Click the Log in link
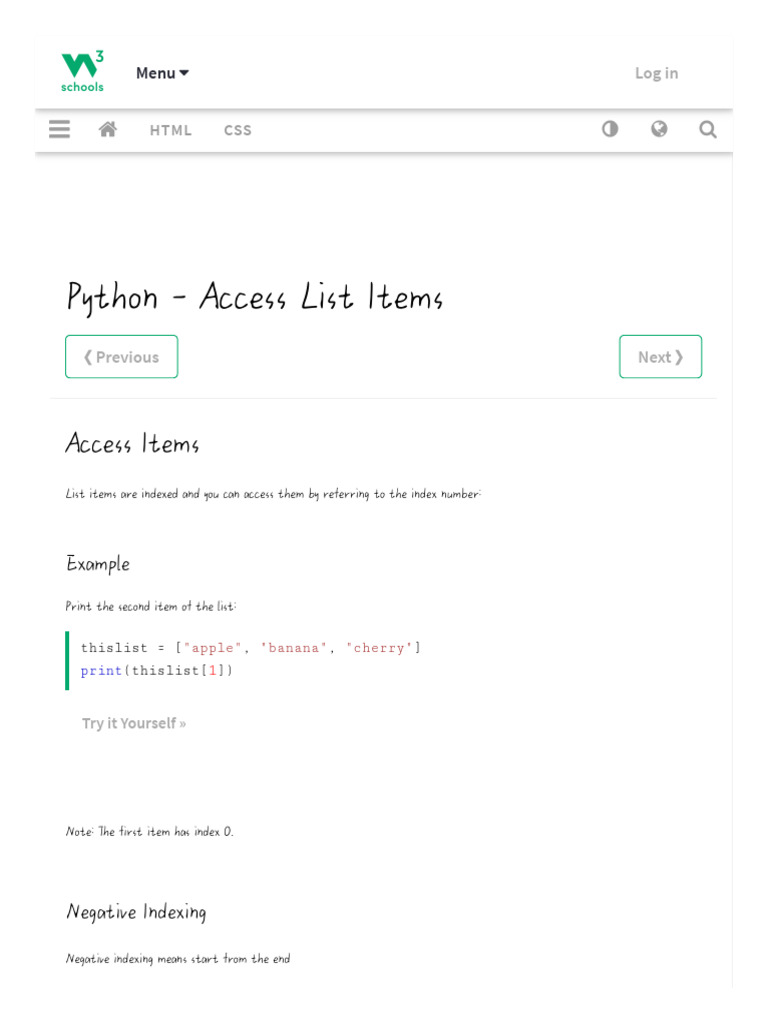Viewport: 768px width, 1024px height. (656, 73)
